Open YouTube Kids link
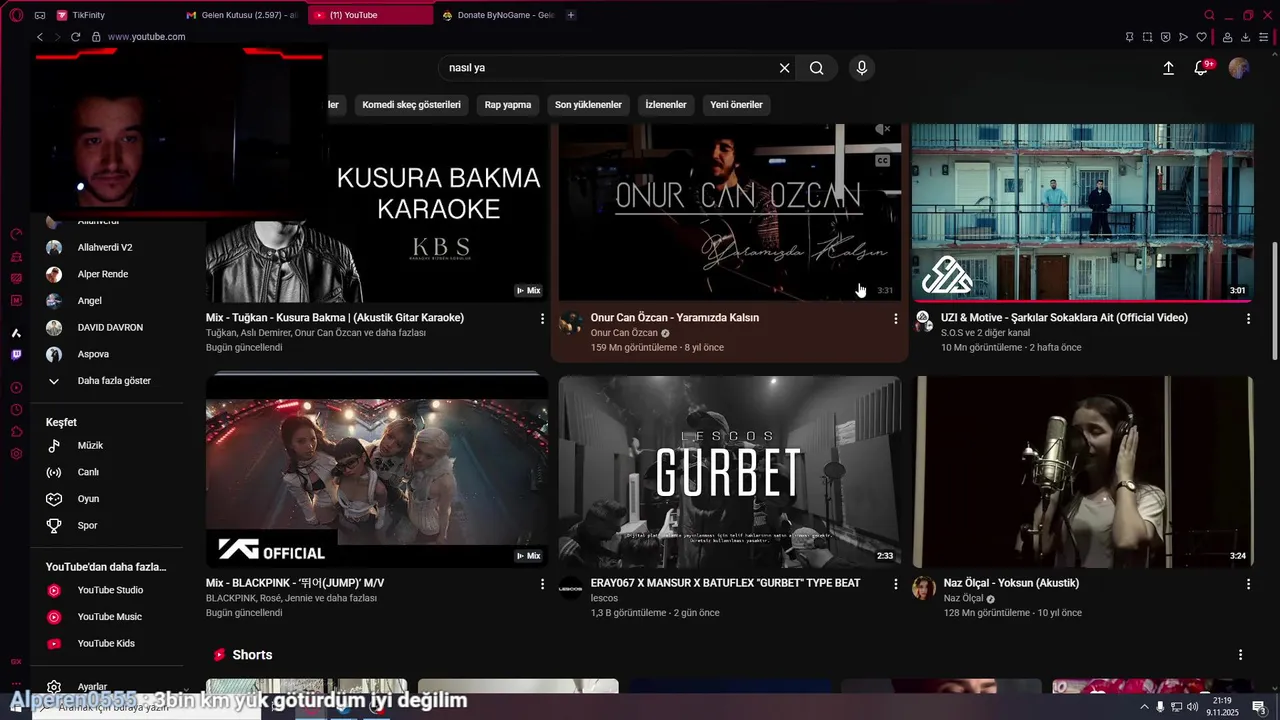The width and height of the screenshot is (1280, 720). pos(107,643)
